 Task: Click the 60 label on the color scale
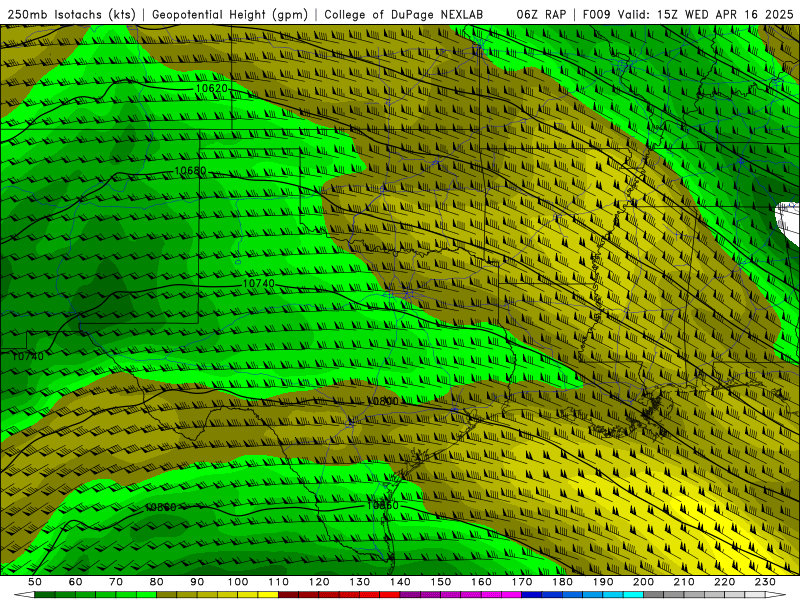pyautogui.click(x=75, y=582)
